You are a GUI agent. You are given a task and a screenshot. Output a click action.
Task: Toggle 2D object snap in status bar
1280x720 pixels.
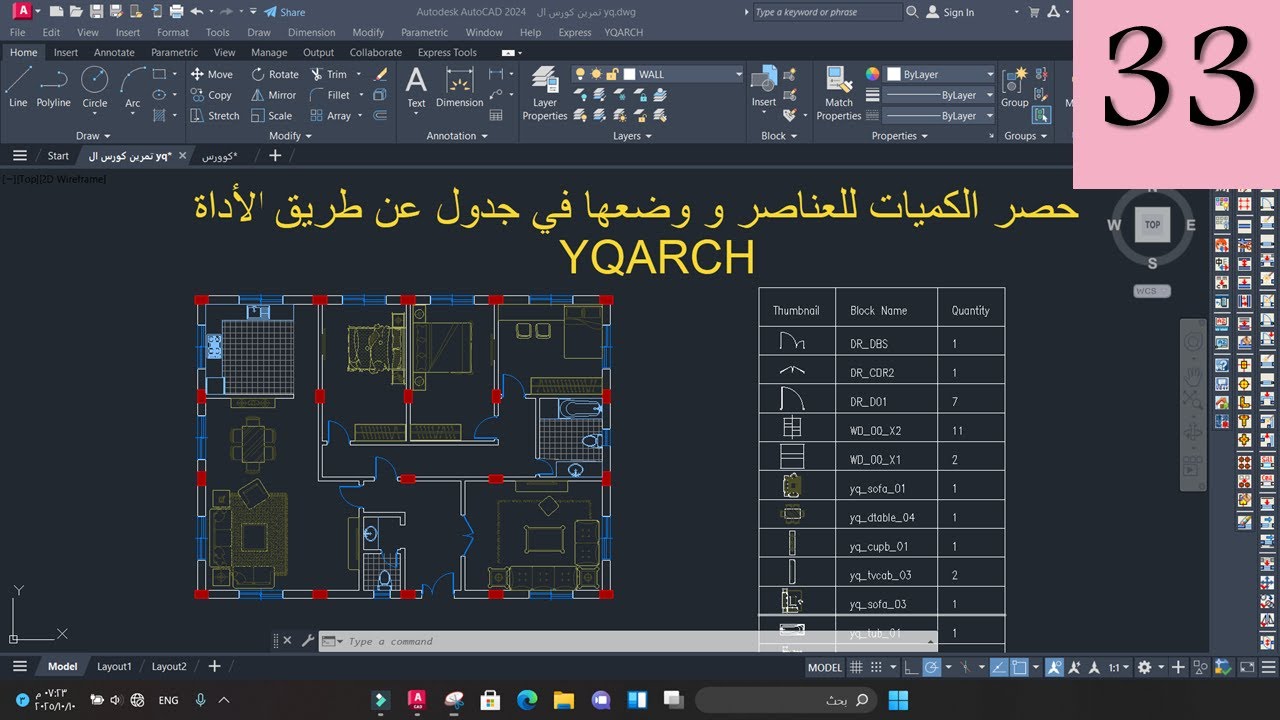[1019, 667]
